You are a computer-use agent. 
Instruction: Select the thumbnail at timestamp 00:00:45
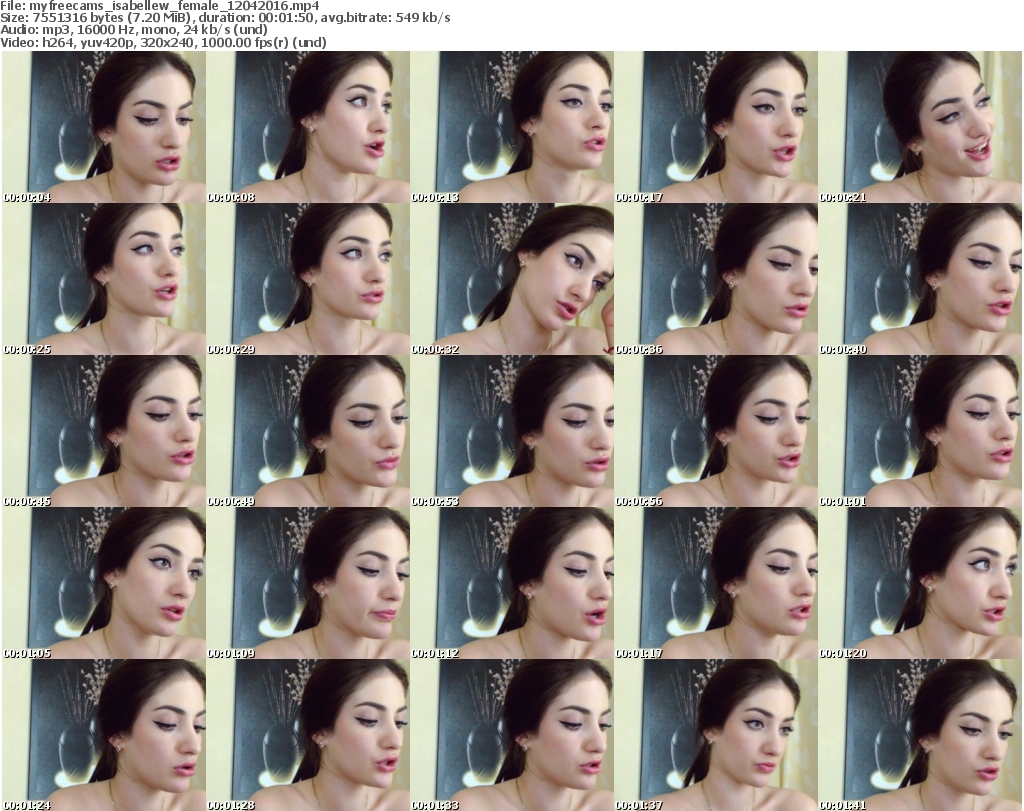[x=104, y=432]
